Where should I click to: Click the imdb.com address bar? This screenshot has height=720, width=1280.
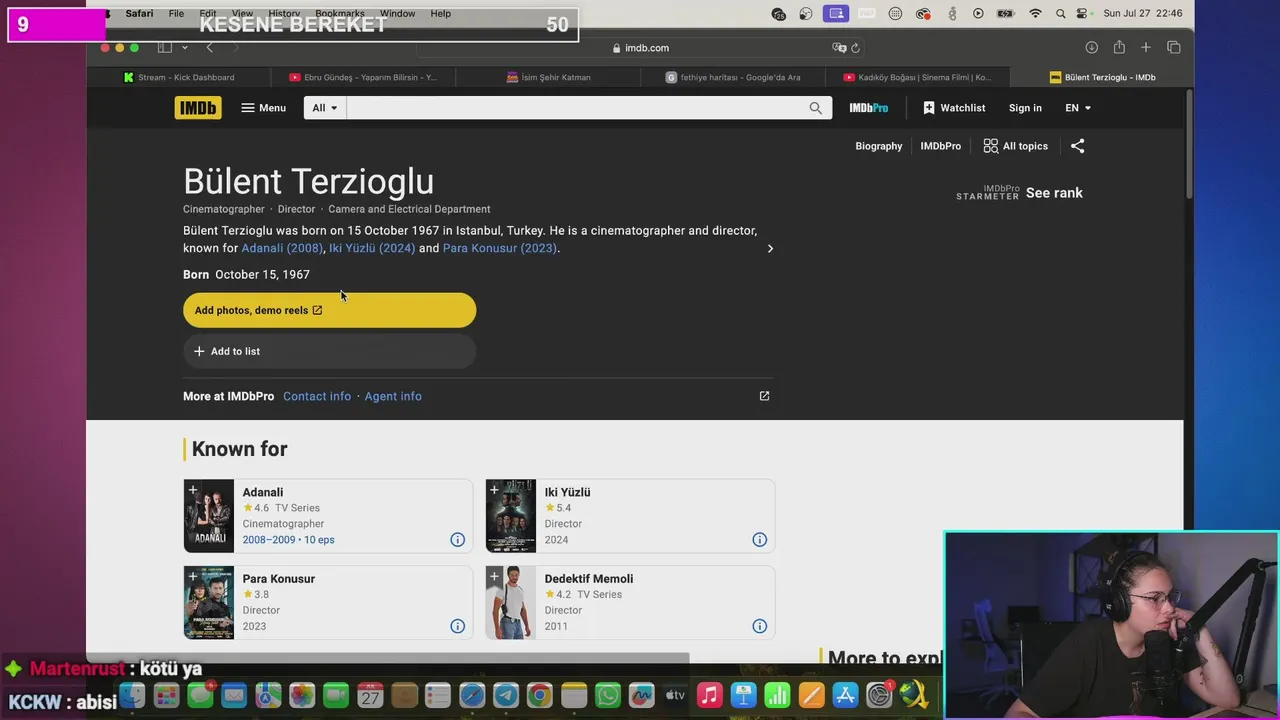coord(640,48)
